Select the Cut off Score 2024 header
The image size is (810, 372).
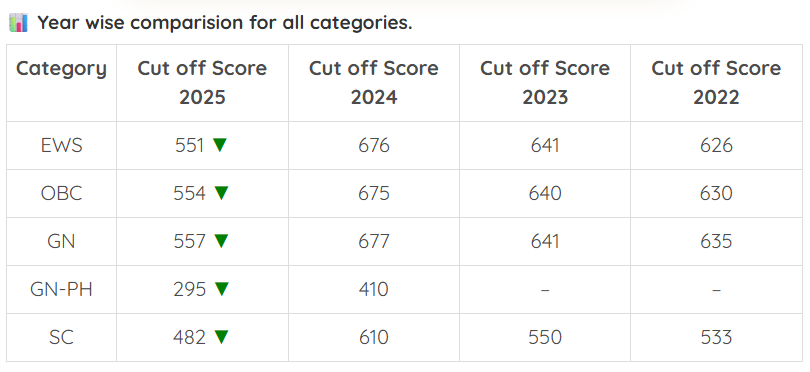point(374,83)
